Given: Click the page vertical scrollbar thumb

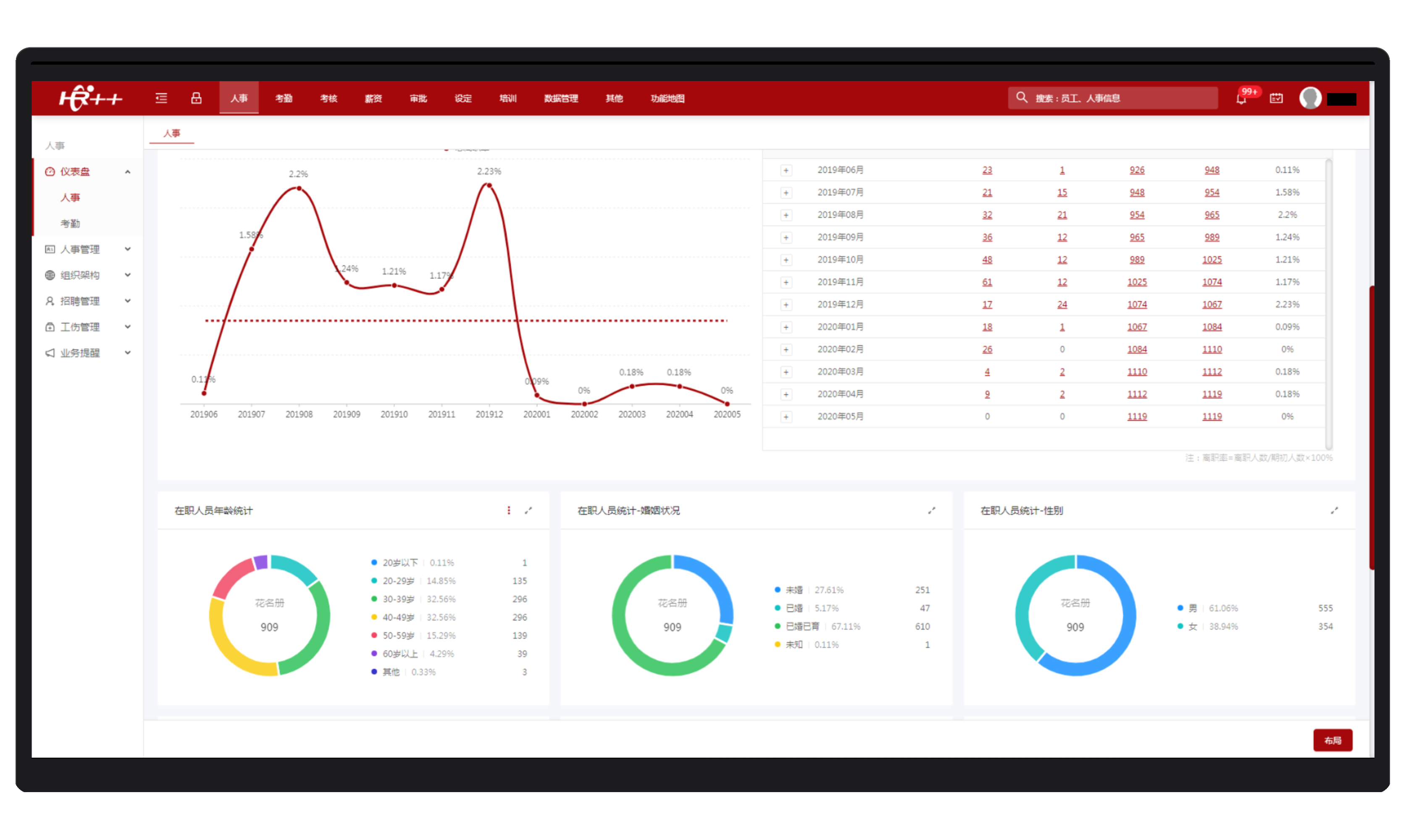Looking at the screenshot, I should [x=1372, y=428].
